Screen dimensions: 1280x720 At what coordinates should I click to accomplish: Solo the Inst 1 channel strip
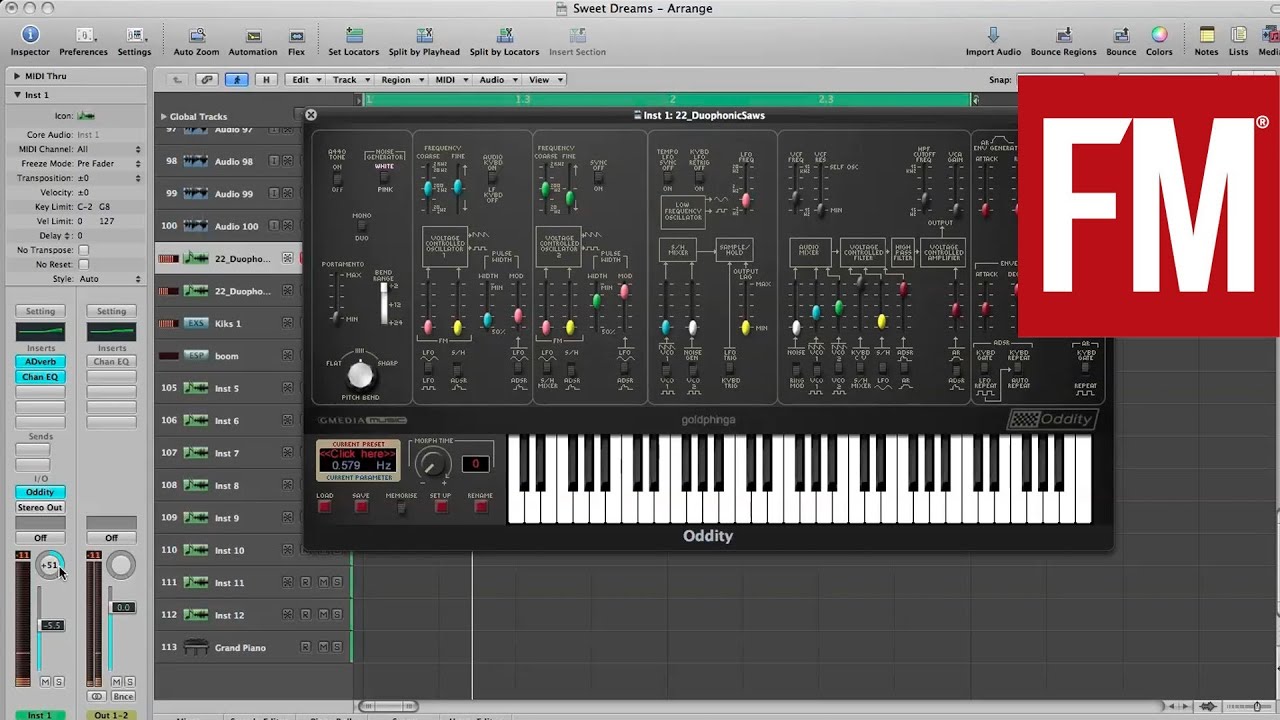pyautogui.click(x=59, y=682)
